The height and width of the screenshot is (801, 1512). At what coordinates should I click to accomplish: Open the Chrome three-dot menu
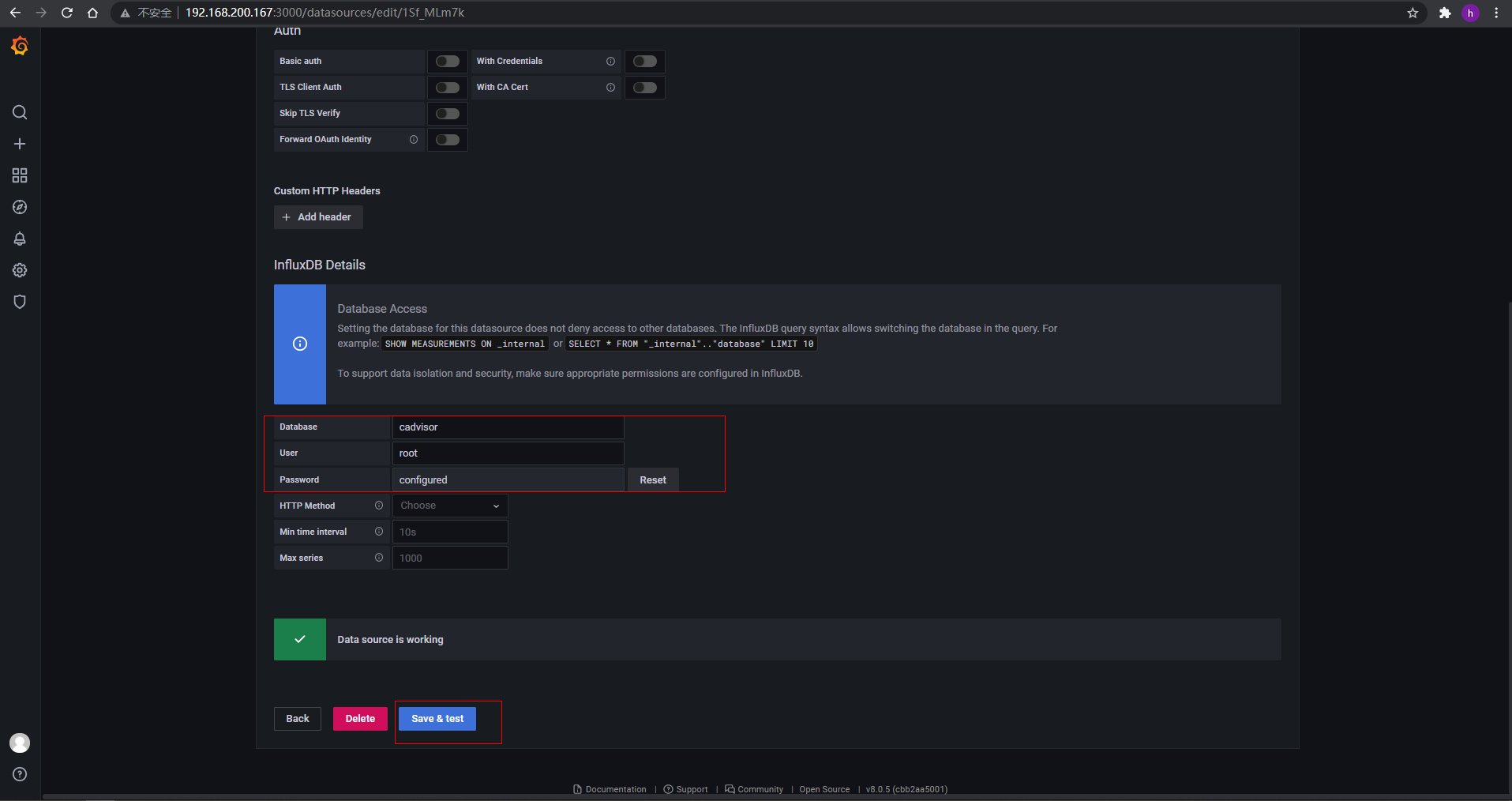(1496, 13)
